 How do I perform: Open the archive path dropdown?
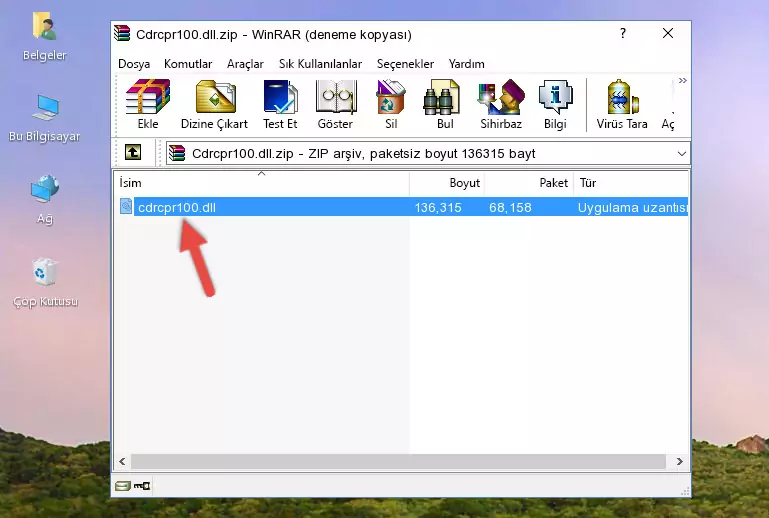681,154
